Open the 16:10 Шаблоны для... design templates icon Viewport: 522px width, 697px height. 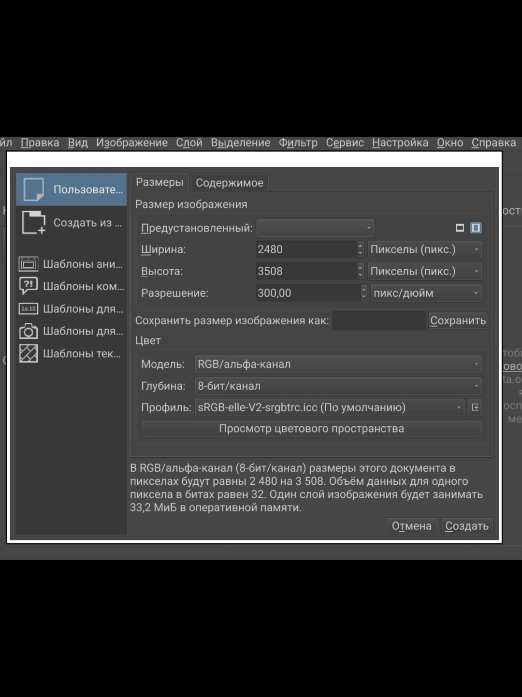tap(28, 308)
